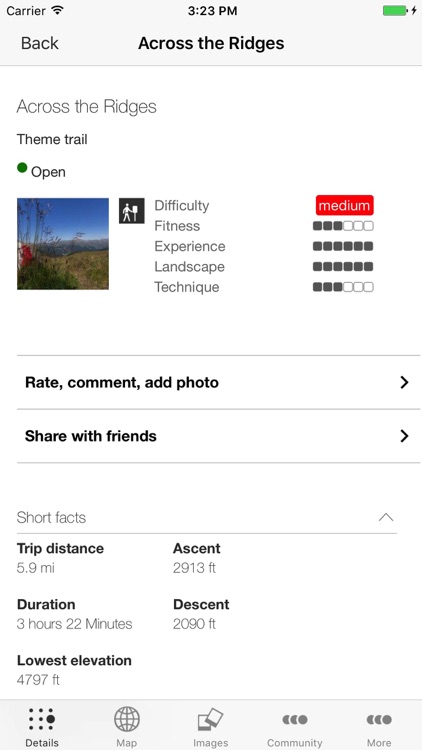
Task: Tap the red medium difficulty badge
Action: tap(344, 206)
